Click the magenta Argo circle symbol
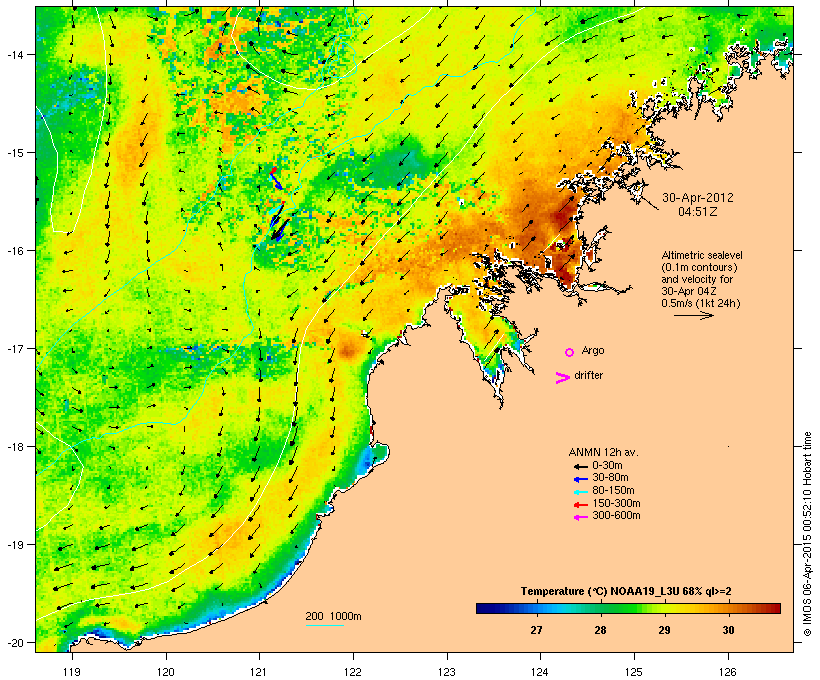The width and height of the screenshot is (820, 680). tap(570, 353)
